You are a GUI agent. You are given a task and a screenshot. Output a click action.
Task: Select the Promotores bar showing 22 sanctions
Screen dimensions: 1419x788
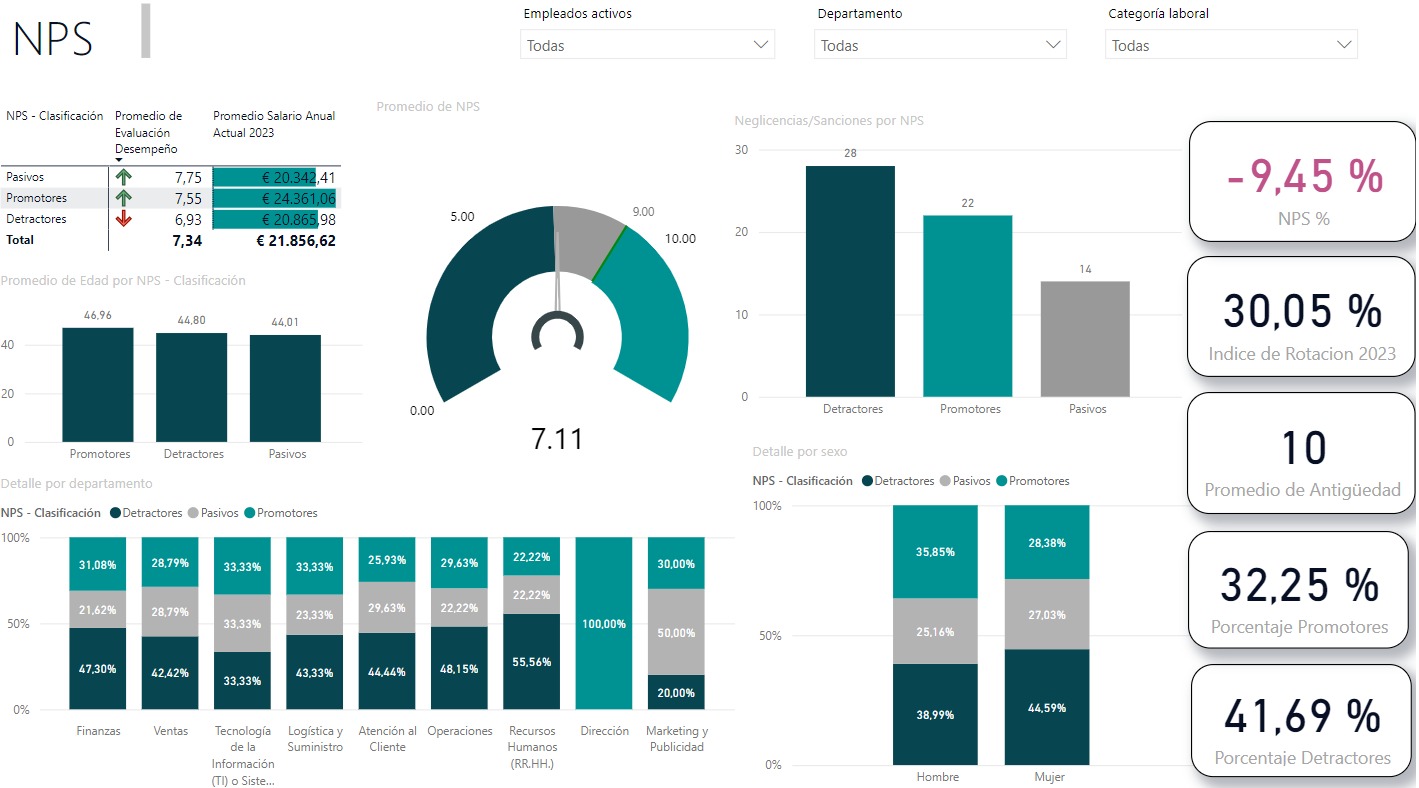click(967, 306)
